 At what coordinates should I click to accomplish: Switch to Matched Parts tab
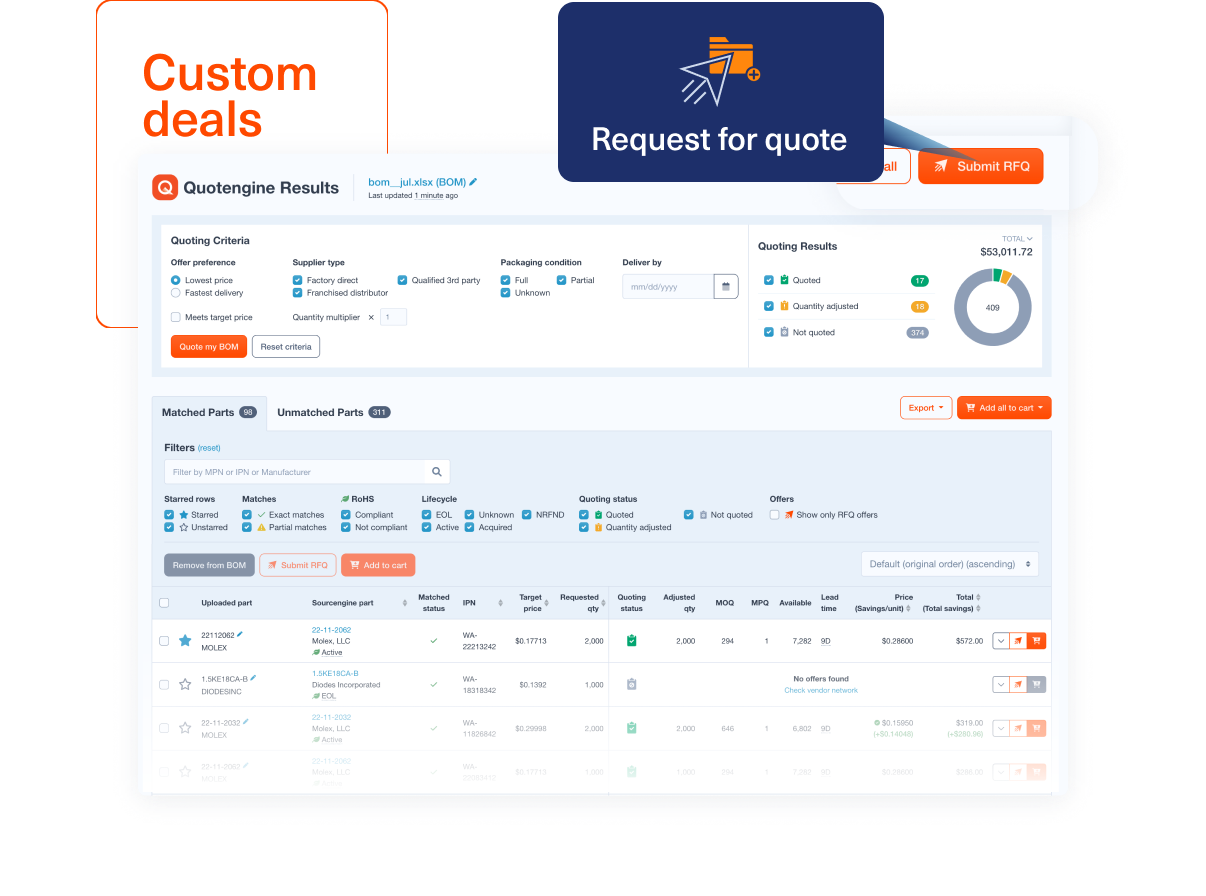(x=209, y=413)
